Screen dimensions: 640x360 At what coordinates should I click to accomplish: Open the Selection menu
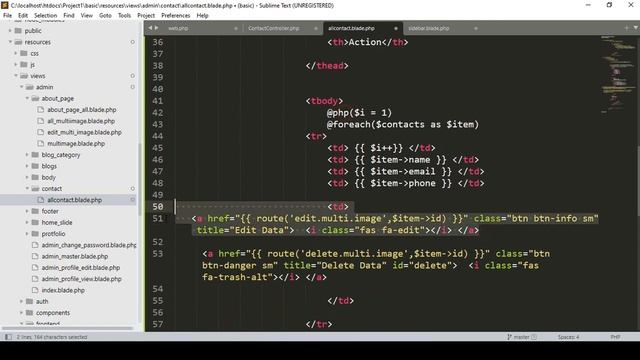coord(45,16)
